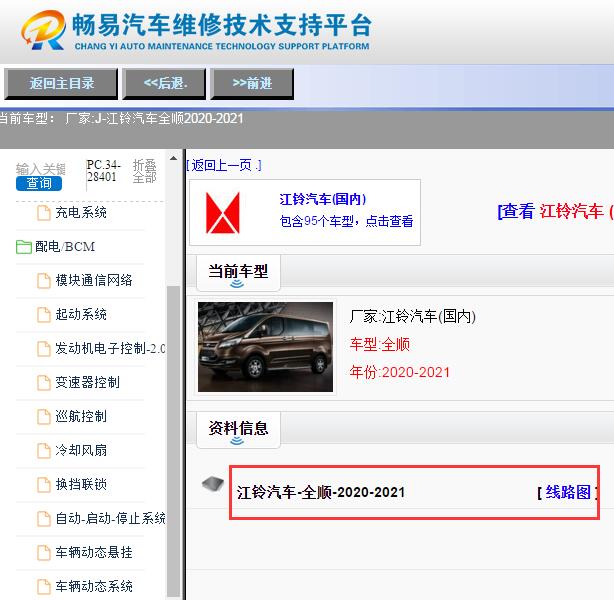The width and height of the screenshot is (614, 600).
Task: Go forward with the >>前进 button
Action: click(252, 83)
